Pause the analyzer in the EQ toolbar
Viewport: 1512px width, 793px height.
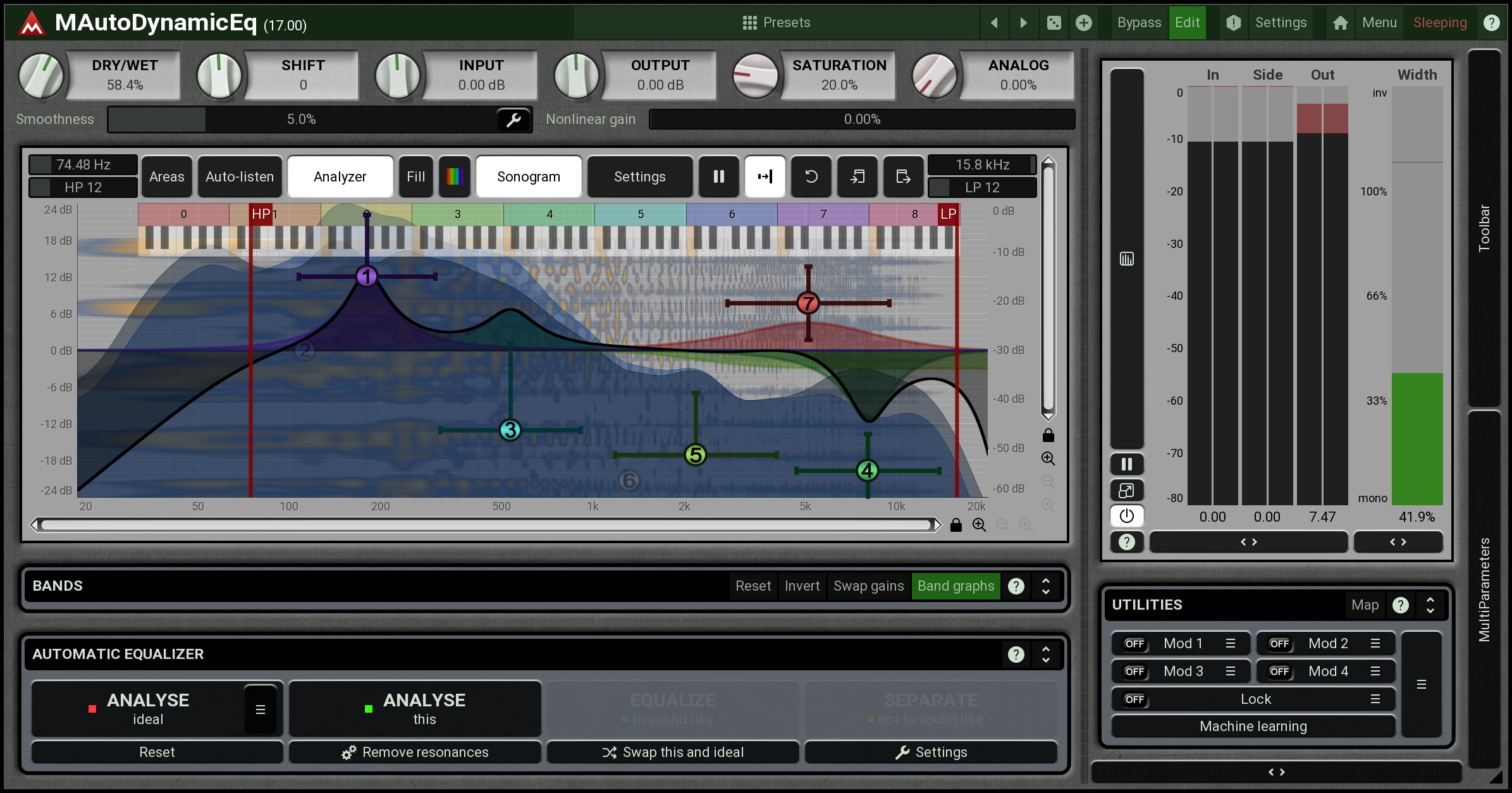(719, 177)
